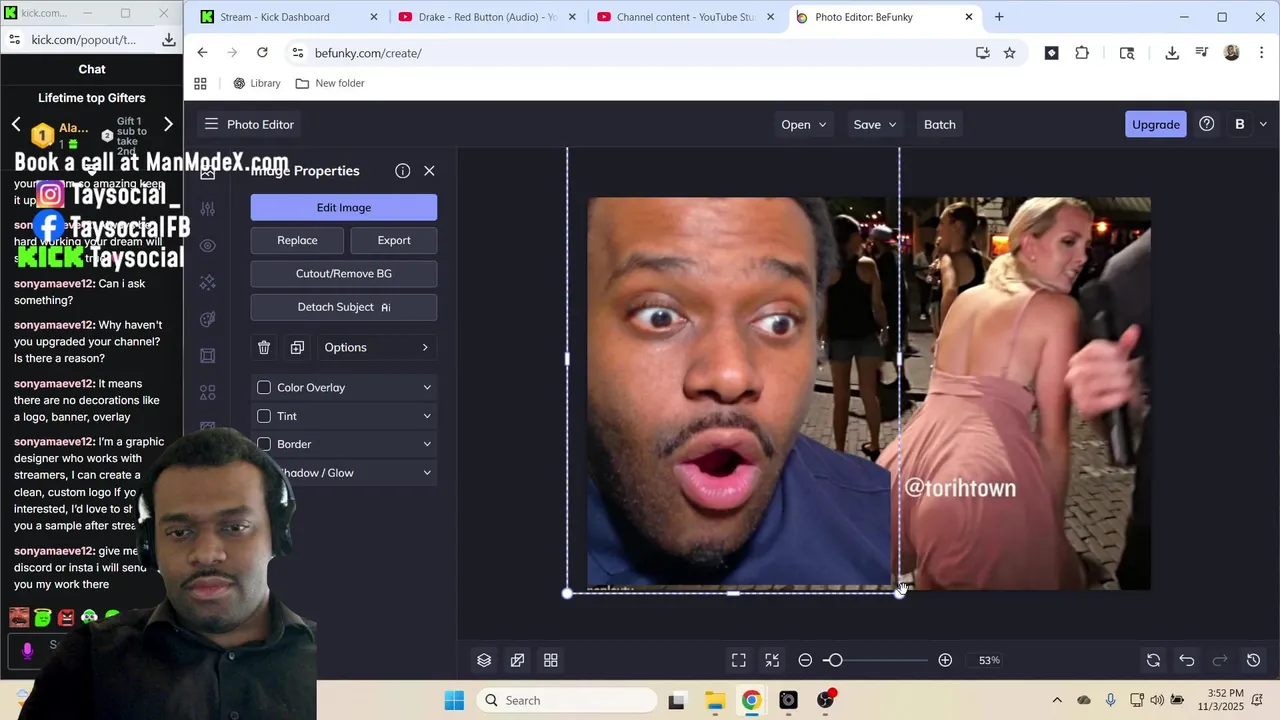Expand the Color Overlay section chevron
This screenshot has height=720, width=1280.
click(x=427, y=387)
